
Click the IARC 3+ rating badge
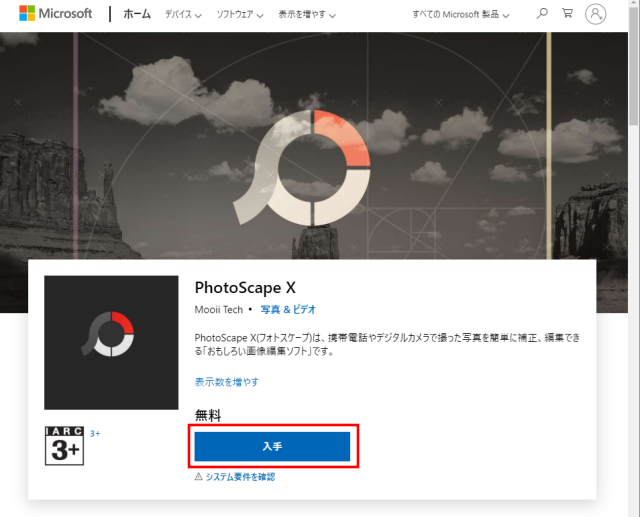[64, 446]
